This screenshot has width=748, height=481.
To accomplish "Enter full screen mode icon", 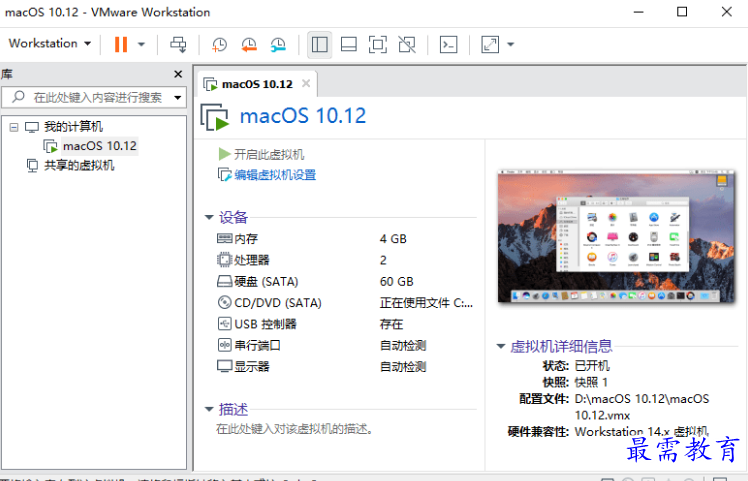I will (x=378, y=44).
